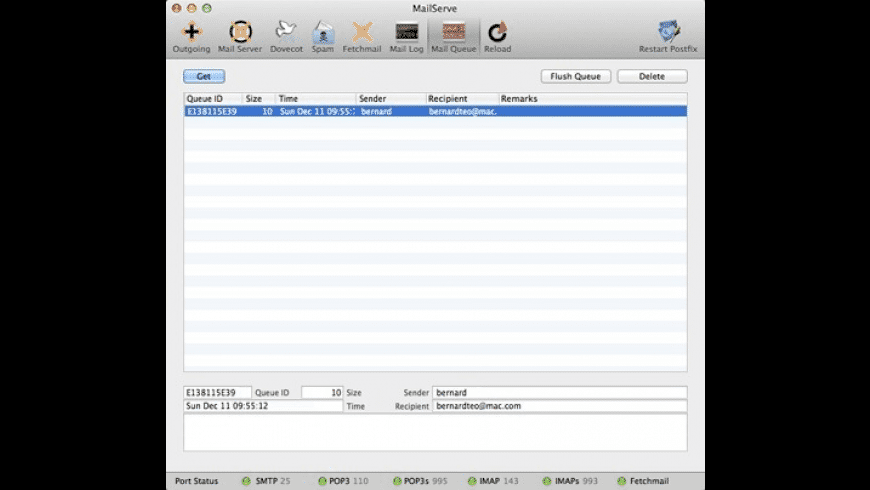Click the Fetchmail status indicator light
The image size is (870, 490).
(x=621, y=481)
